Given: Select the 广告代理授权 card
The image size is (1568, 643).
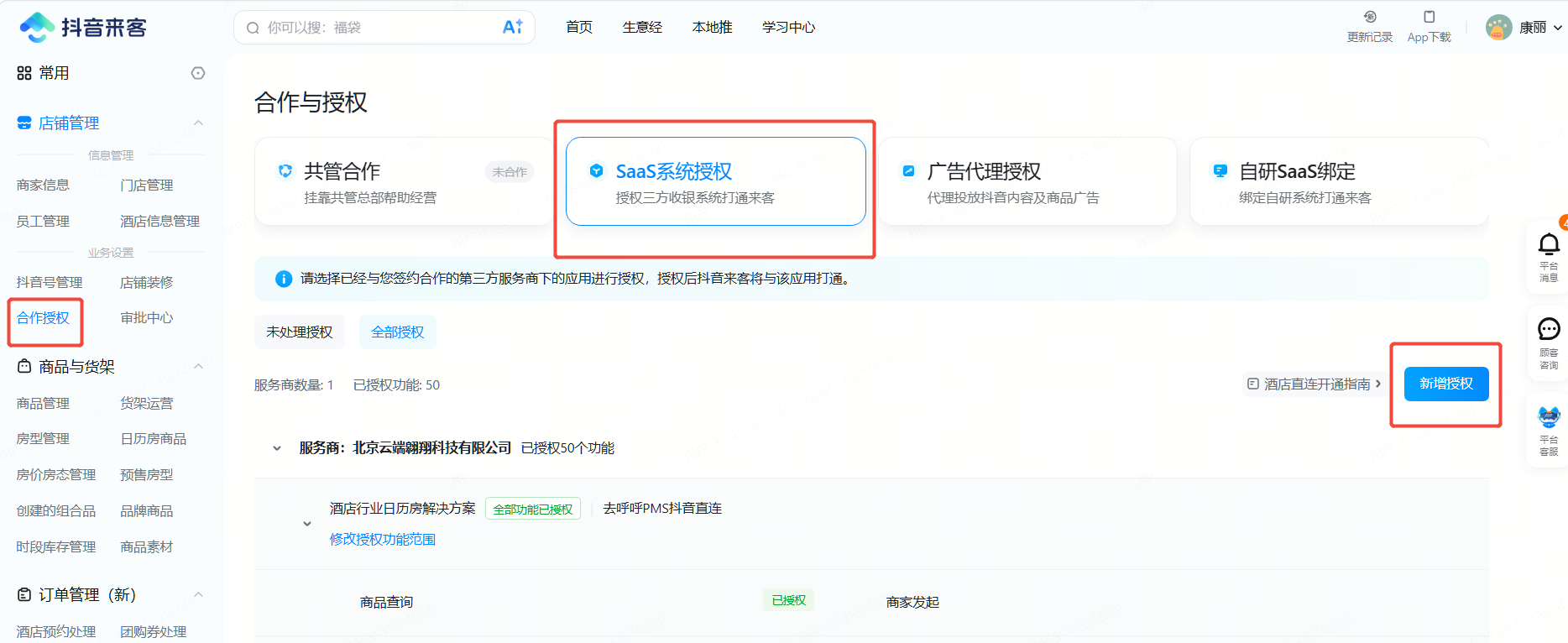Looking at the screenshot, I should click(x=1027, y=181).
